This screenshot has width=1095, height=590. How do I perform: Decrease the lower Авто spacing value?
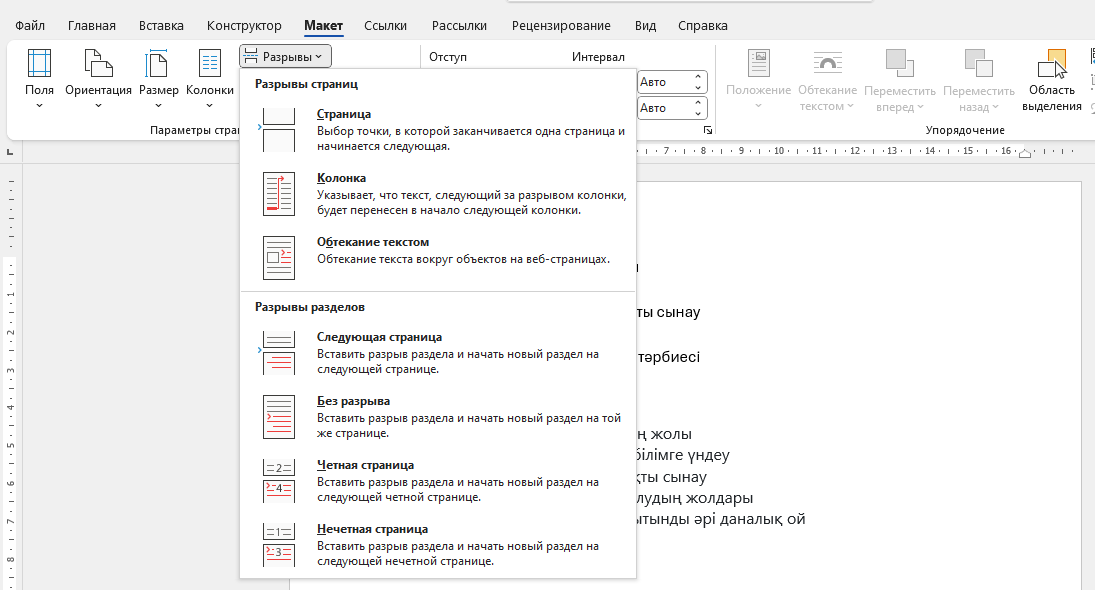(698, 114)
